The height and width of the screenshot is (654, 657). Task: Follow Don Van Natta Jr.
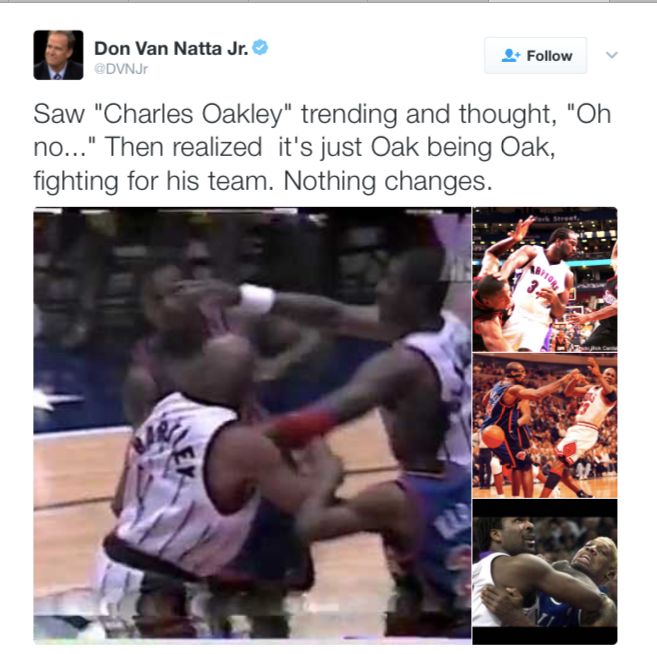tap(535, 55)
